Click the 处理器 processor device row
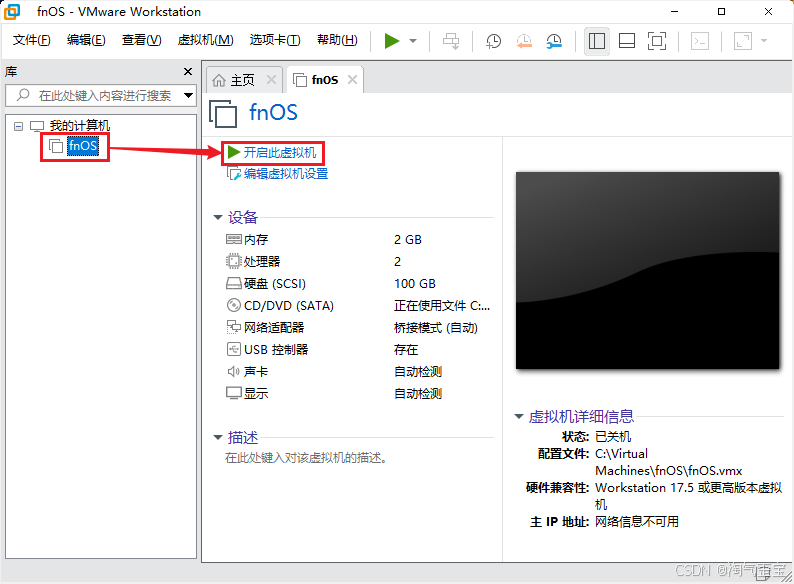 pos(358,261)
